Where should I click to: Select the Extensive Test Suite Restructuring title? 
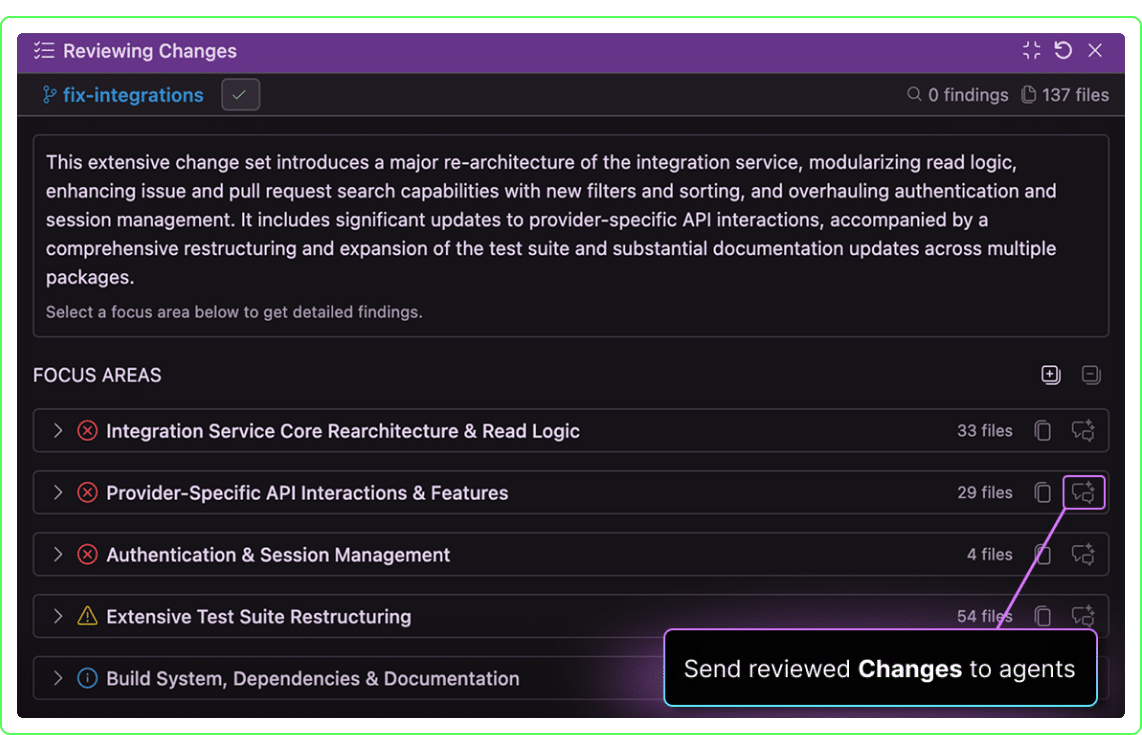point(259,617)
